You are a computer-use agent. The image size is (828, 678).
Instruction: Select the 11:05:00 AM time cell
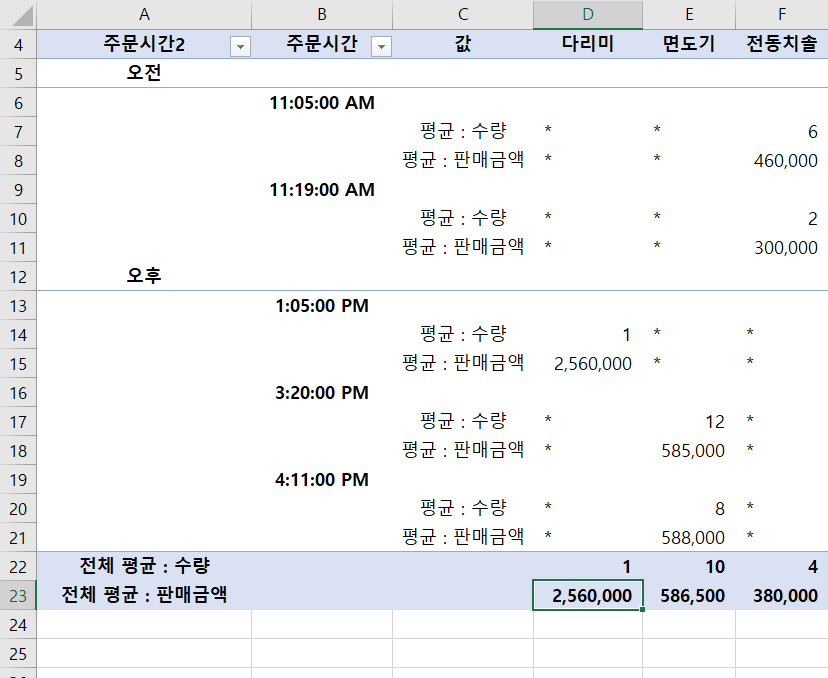(322, 102)
